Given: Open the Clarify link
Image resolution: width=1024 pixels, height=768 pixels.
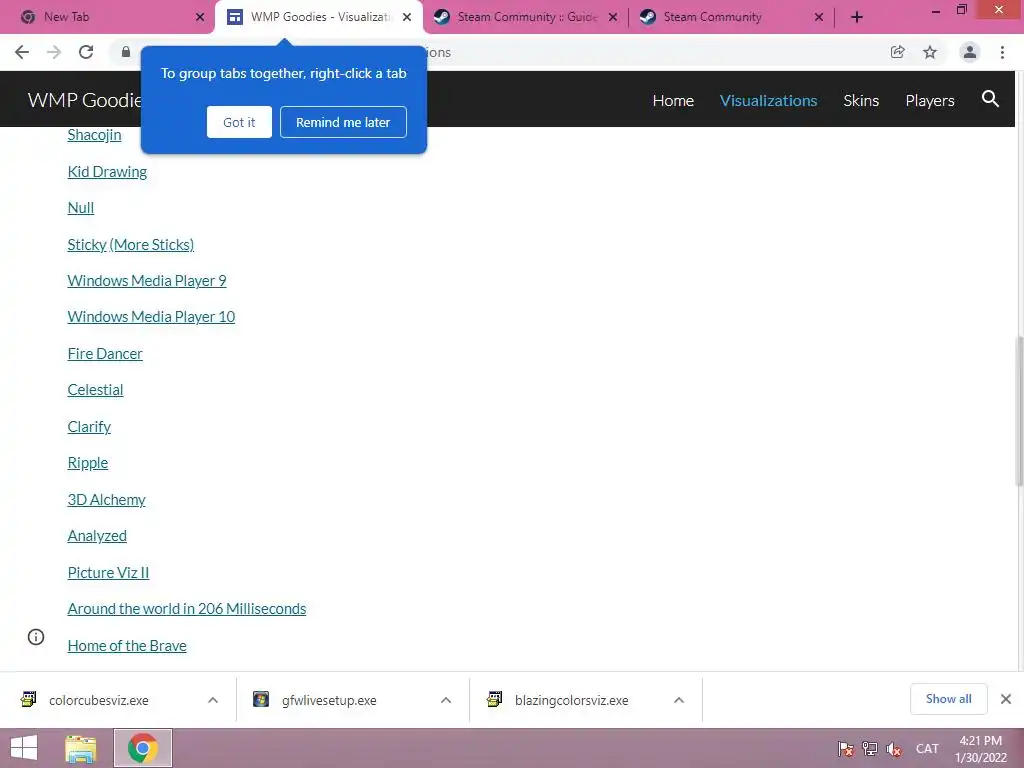Looking at the screenshot, I should point(89,426).
